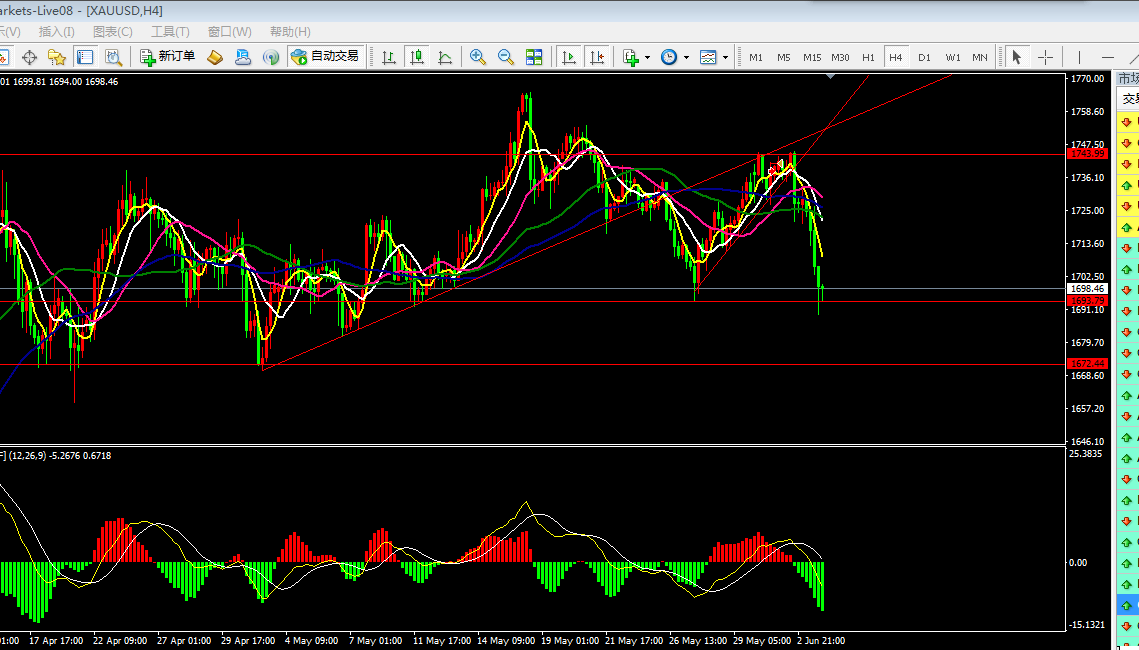1139x650 pixels.
Task: Click the 新订单 new order button
Action: tap(168, 57)
